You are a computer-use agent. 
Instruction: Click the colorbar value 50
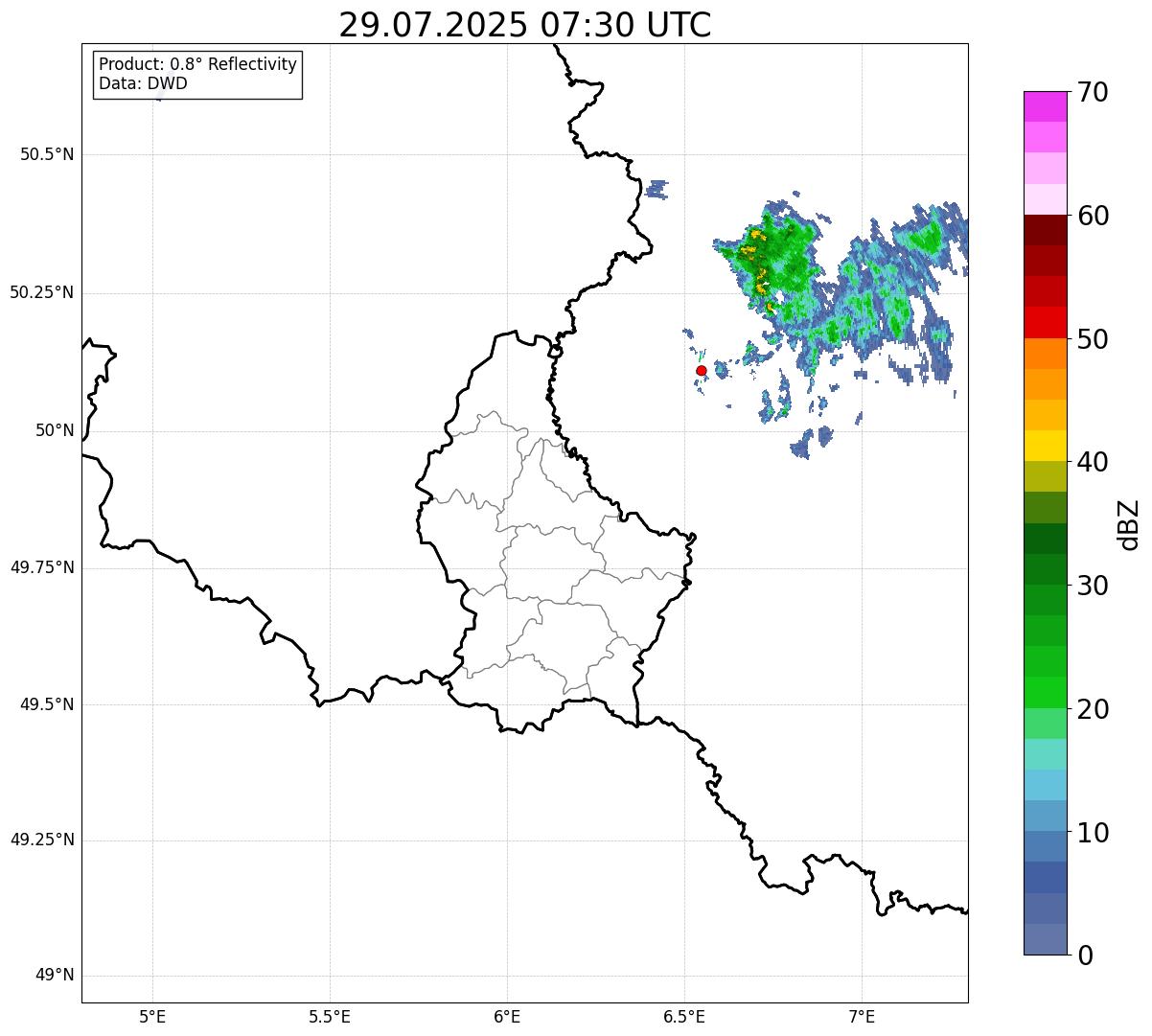tap(1093, 339)
